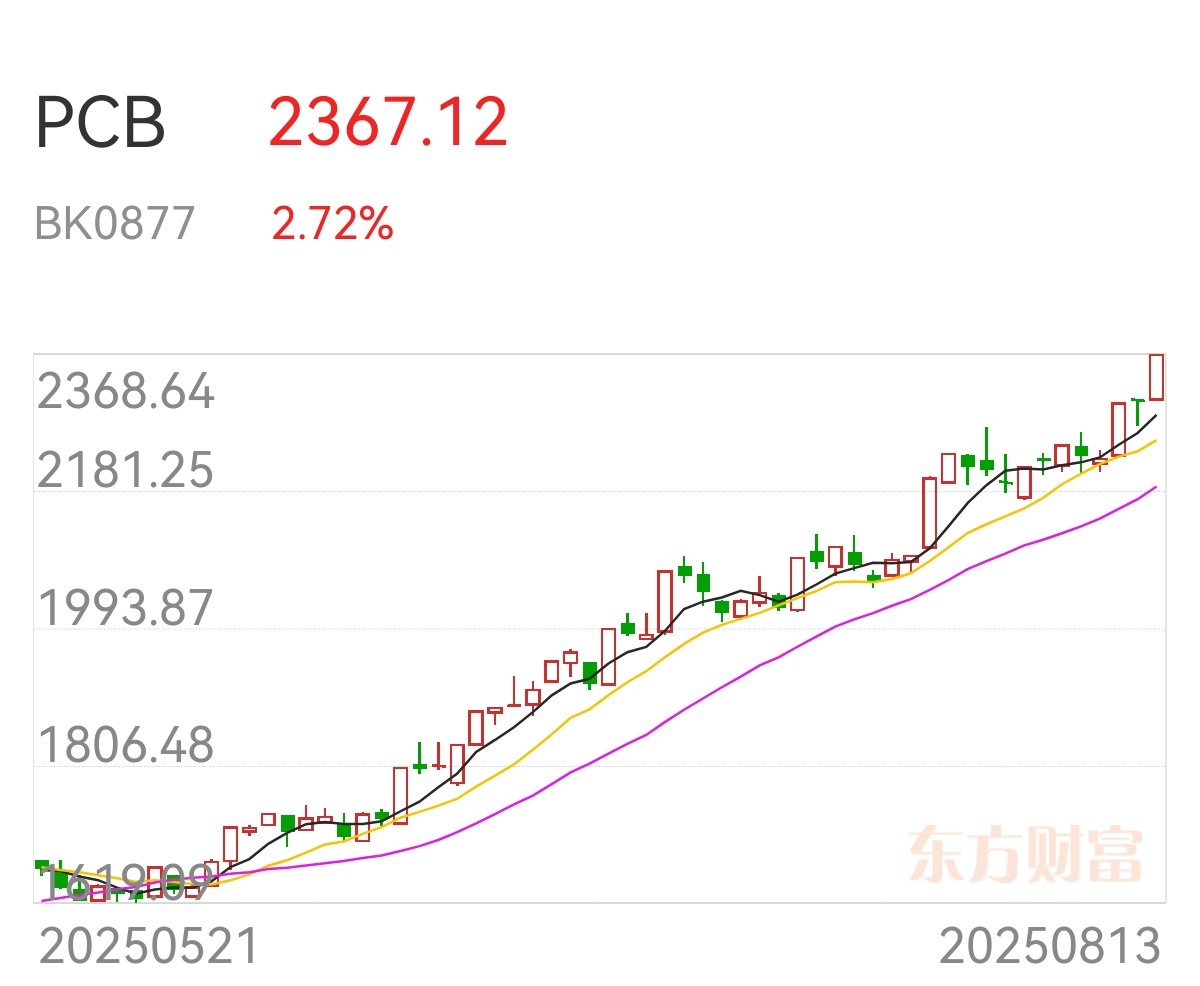The width and height of the screenshot is (1200, 986).
Task: Click the Eastmoney watermark logo
Action: coord(1025,854)
